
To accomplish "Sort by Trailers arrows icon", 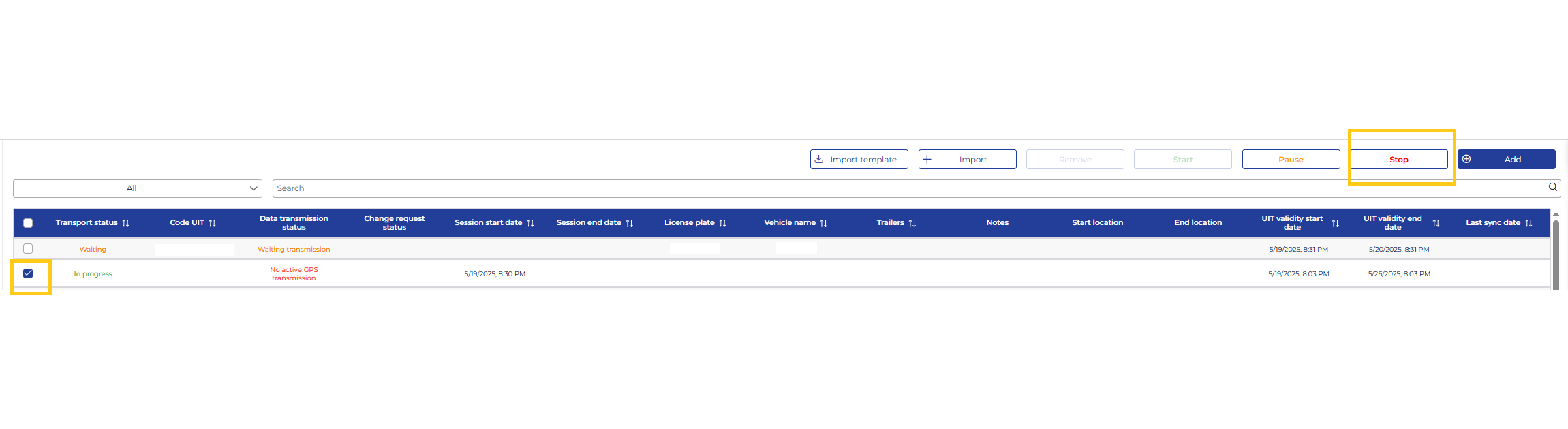I will [912, 223].
